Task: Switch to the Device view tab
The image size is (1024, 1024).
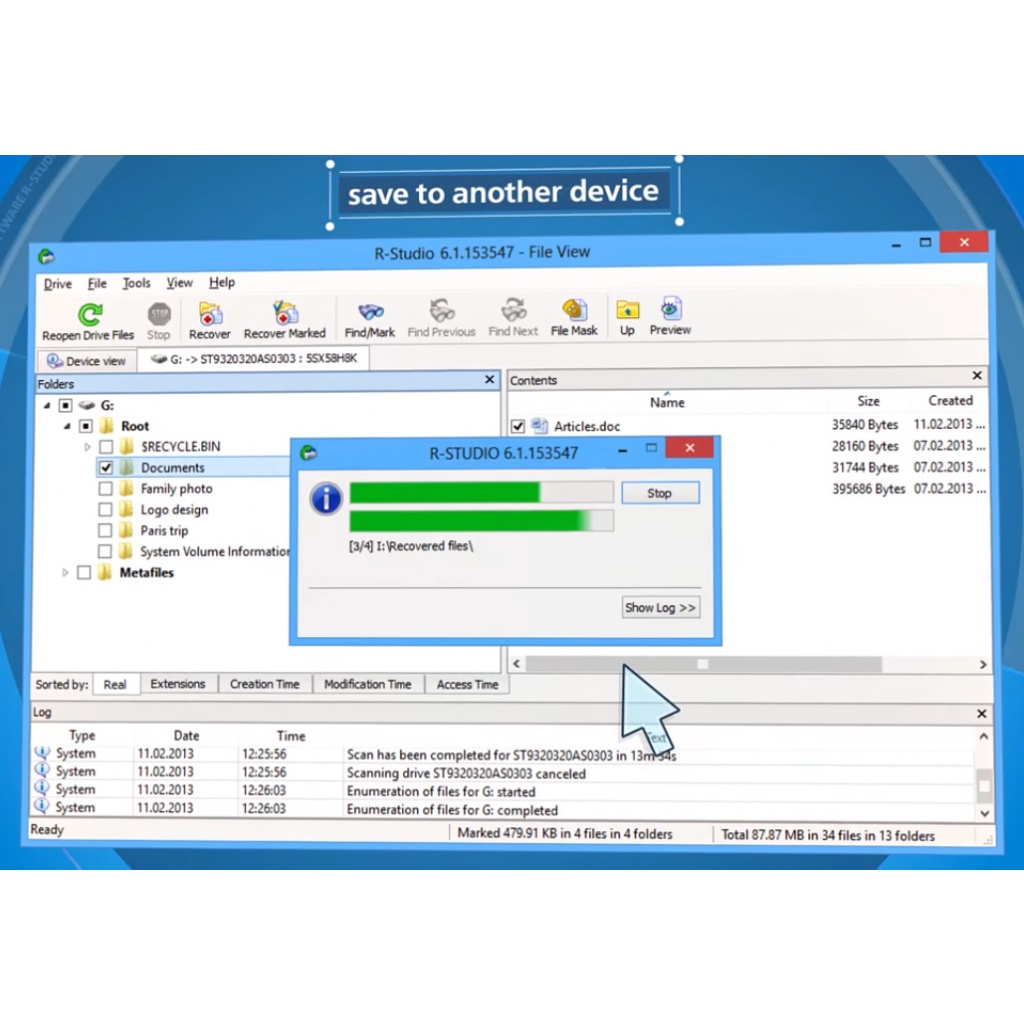Action: (87, 360)
